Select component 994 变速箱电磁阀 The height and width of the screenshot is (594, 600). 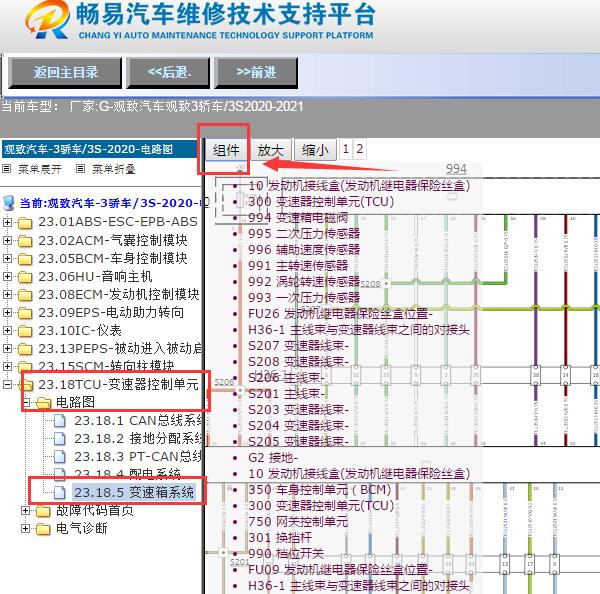coord(298,217)
